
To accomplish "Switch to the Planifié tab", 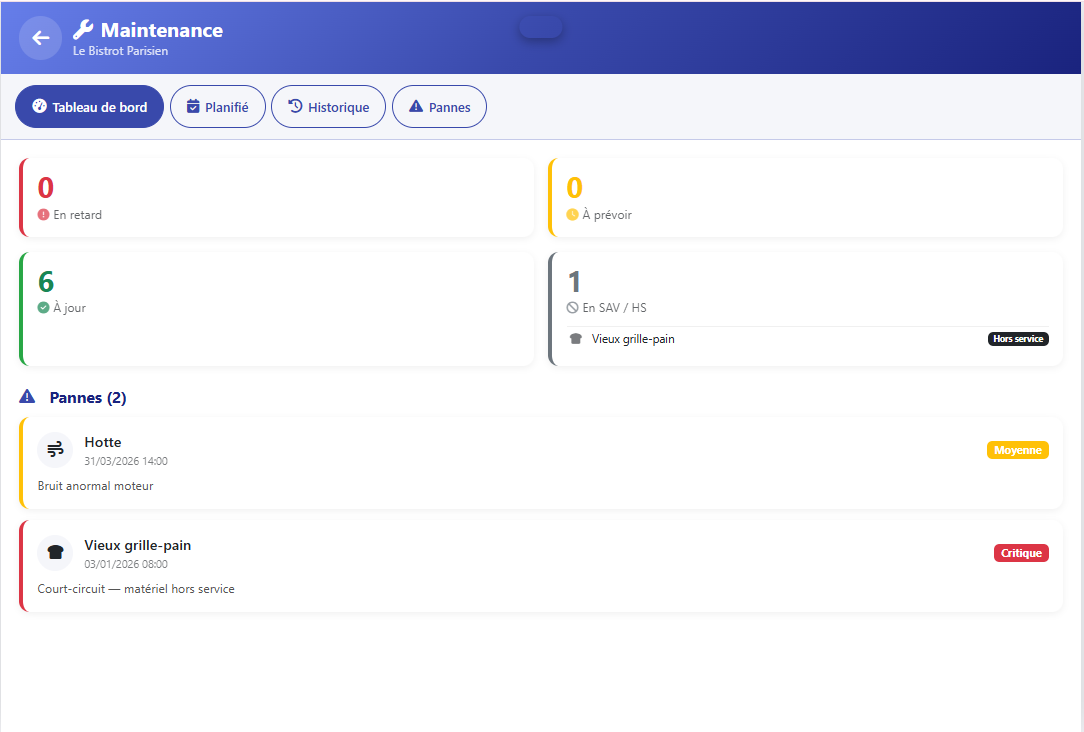I will [218, 107].
